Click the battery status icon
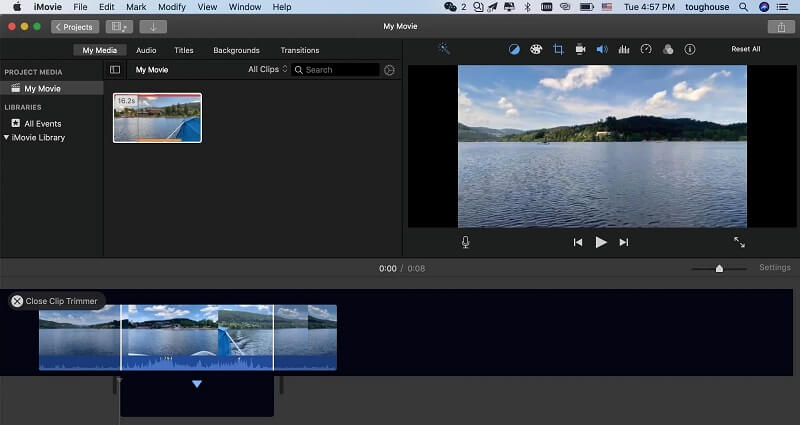Viewport: 800px width, 425px height. tap(587, 7)
